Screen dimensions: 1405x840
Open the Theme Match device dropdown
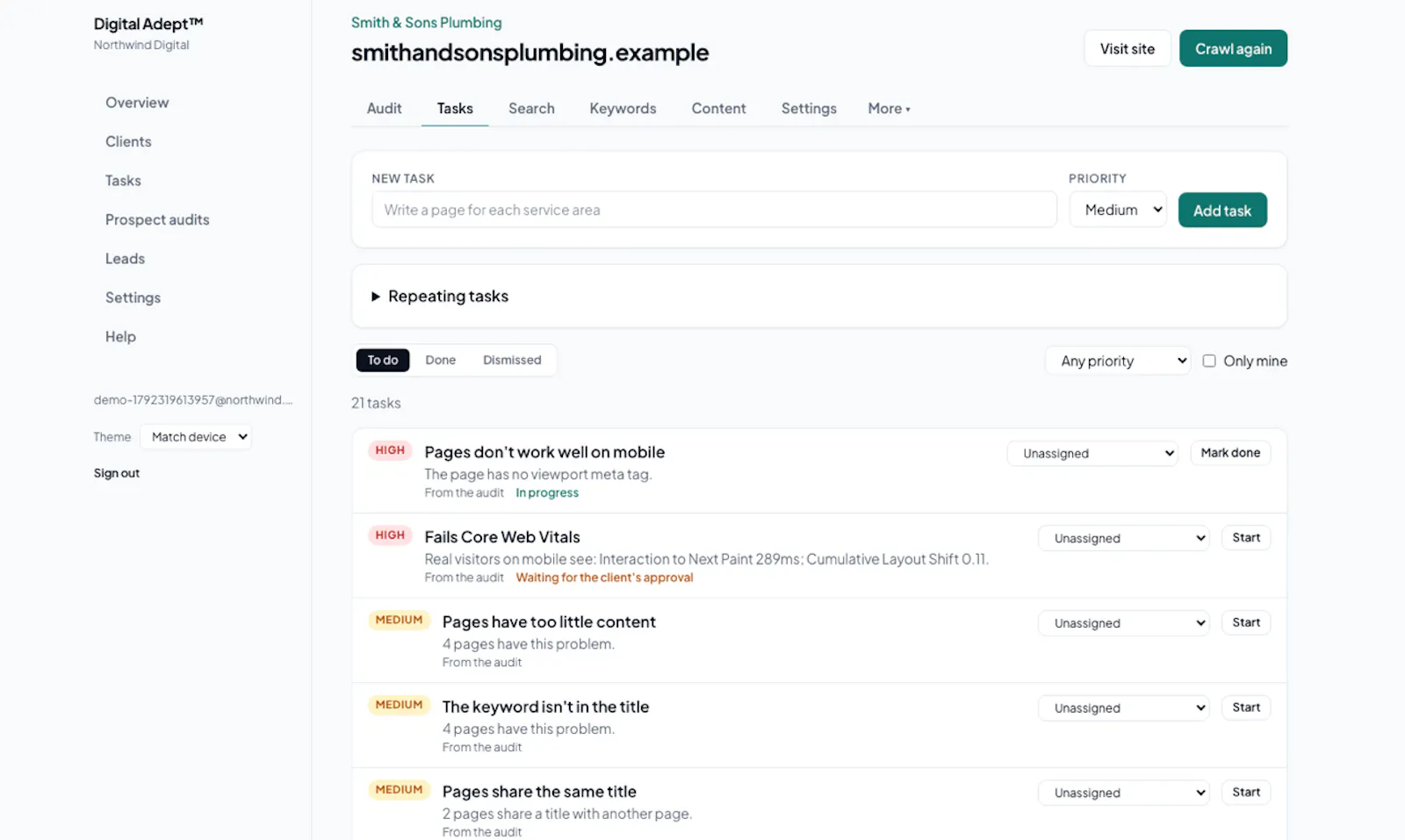pos(196,437)
